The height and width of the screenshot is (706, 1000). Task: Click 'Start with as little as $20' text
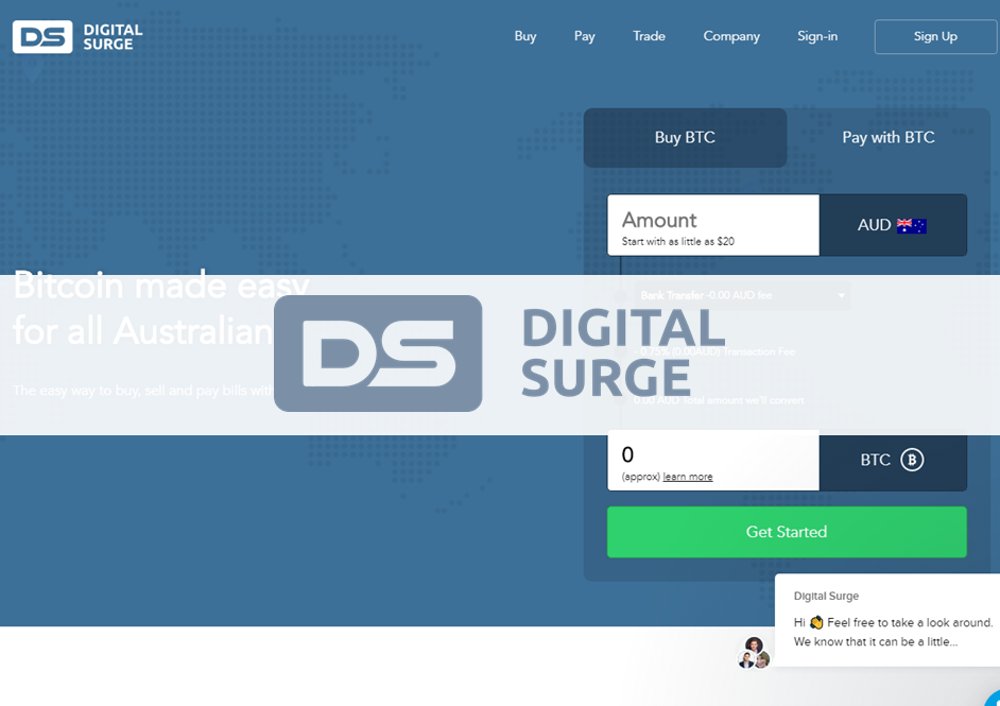click(x=677, y=242)
